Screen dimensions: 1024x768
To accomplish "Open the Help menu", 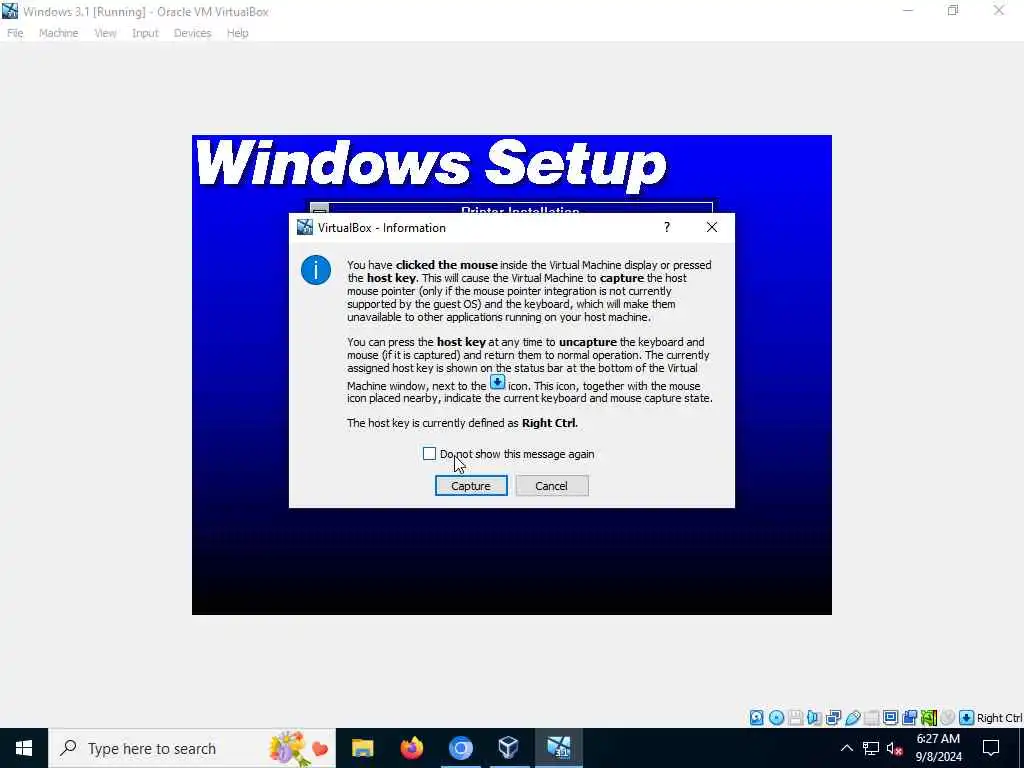I will (x=238, y=33).
